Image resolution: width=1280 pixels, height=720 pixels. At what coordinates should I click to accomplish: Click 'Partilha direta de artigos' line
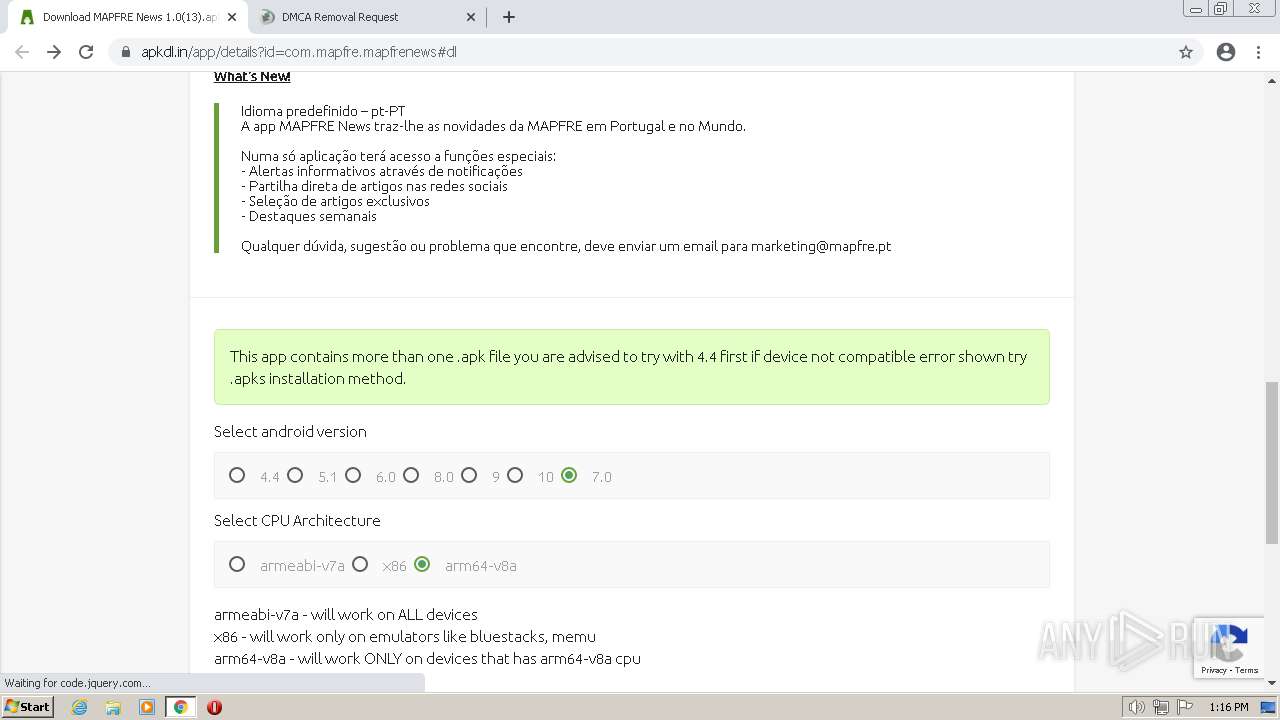click(374, 186)
